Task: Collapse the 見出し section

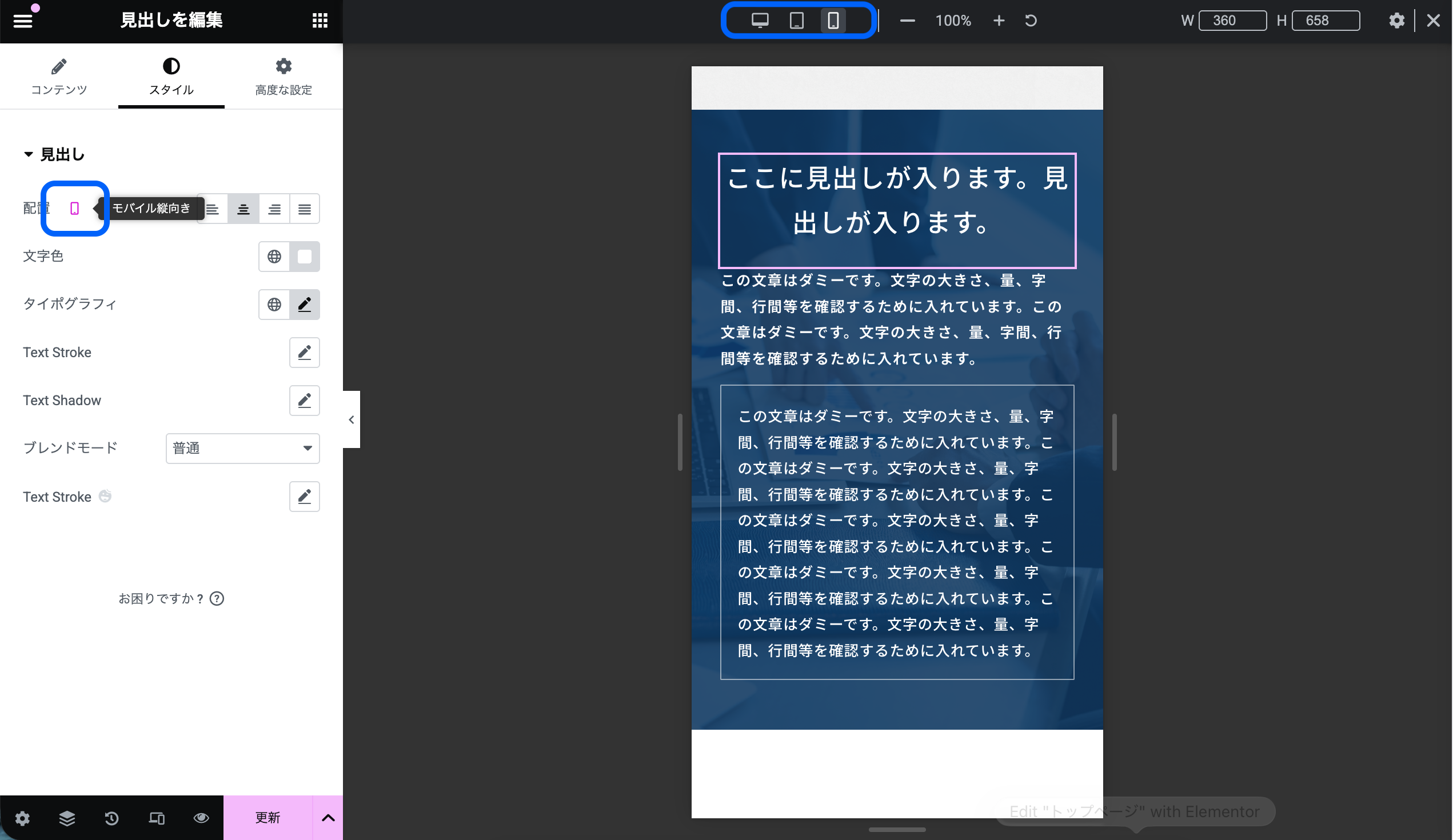Action: [54, 154]
